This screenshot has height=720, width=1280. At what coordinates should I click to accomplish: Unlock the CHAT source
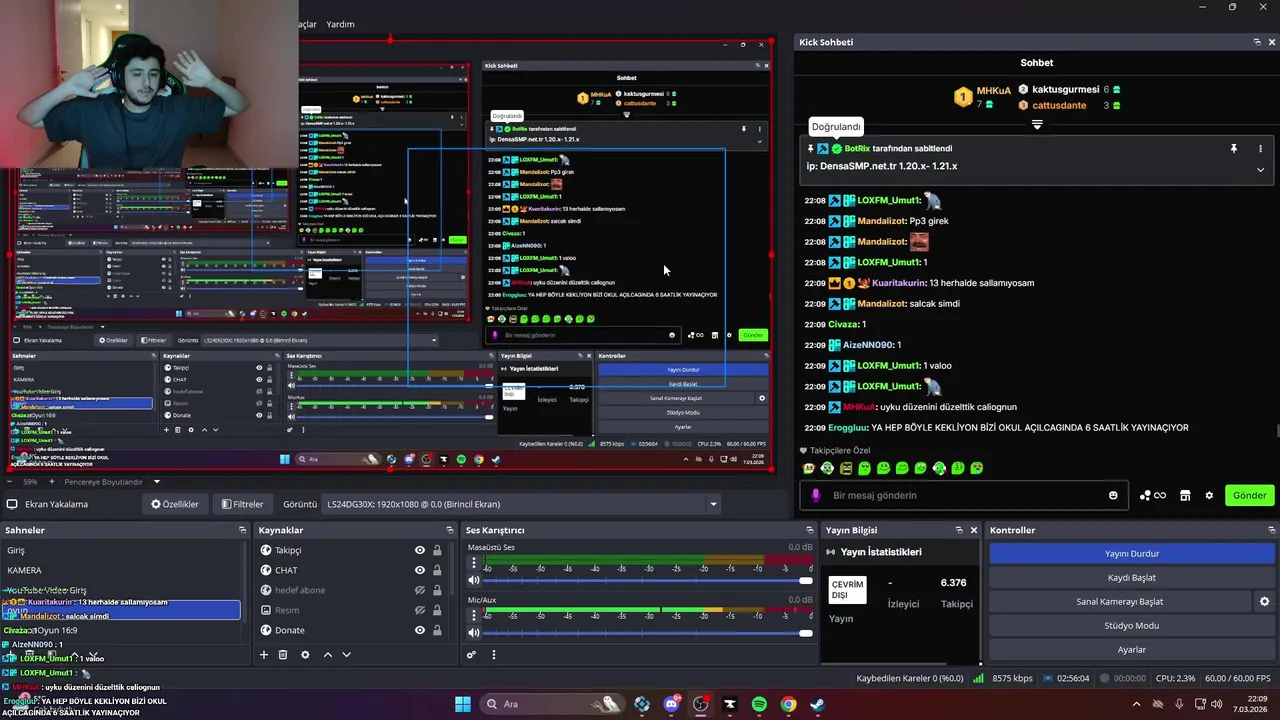click(x=437, y=570)
